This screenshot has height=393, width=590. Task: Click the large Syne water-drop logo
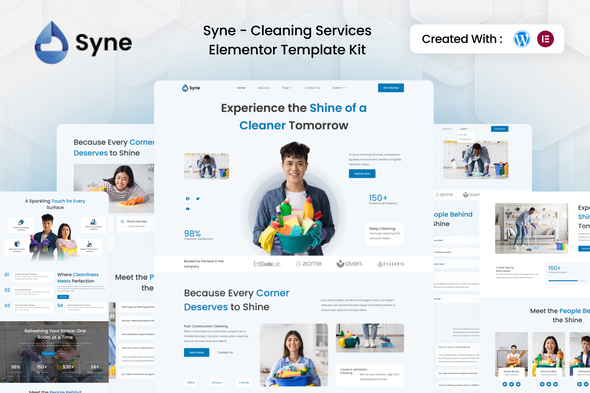52,43
